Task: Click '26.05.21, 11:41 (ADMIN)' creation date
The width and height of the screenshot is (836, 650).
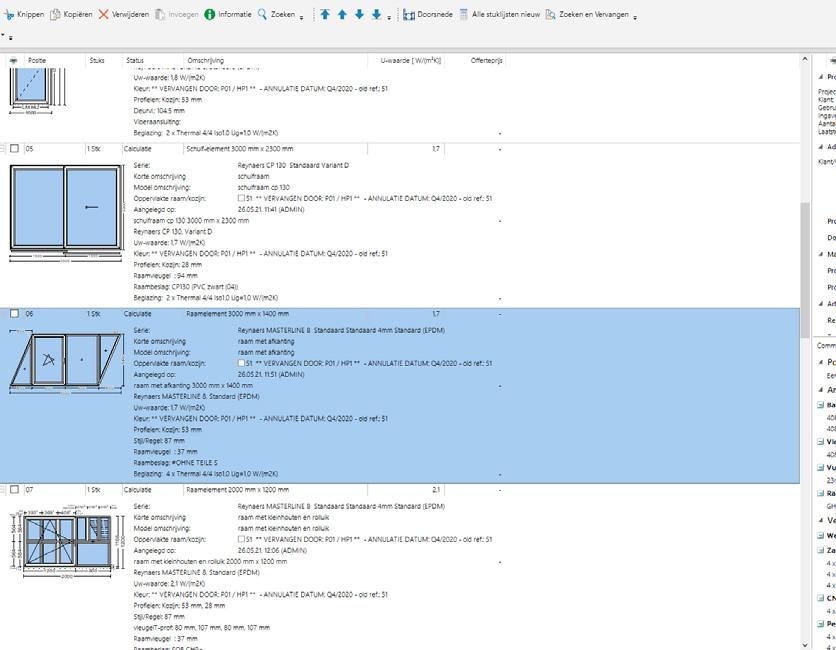Action: point(271,210)
